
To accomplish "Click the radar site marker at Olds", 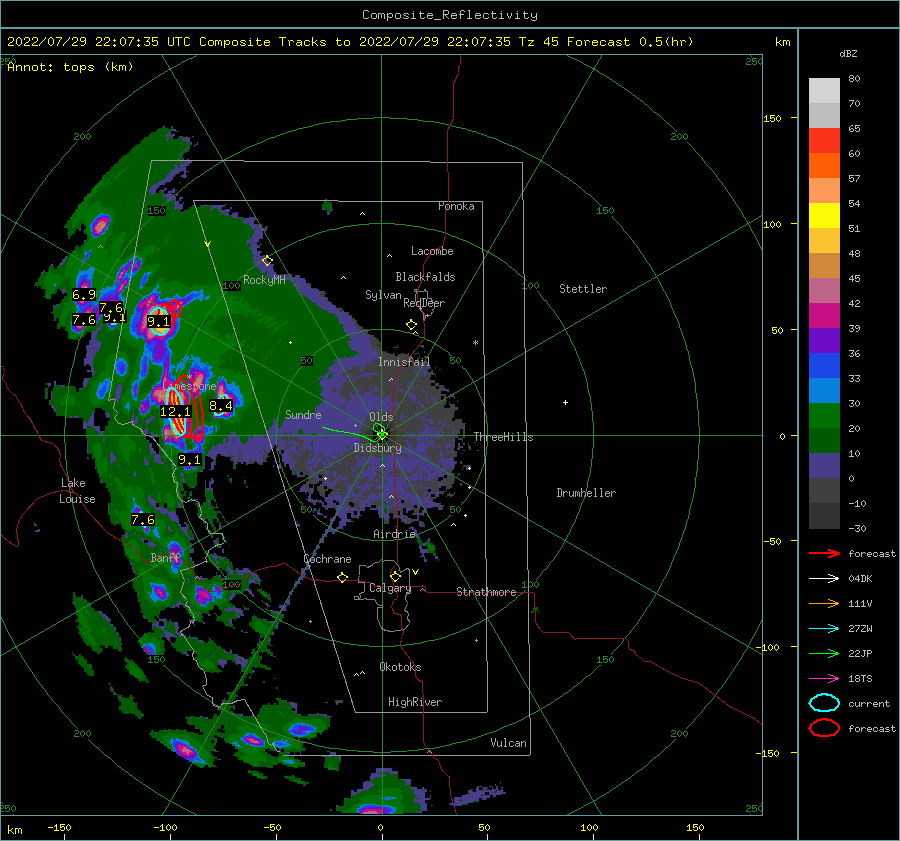I will click(x=382, y=435).
